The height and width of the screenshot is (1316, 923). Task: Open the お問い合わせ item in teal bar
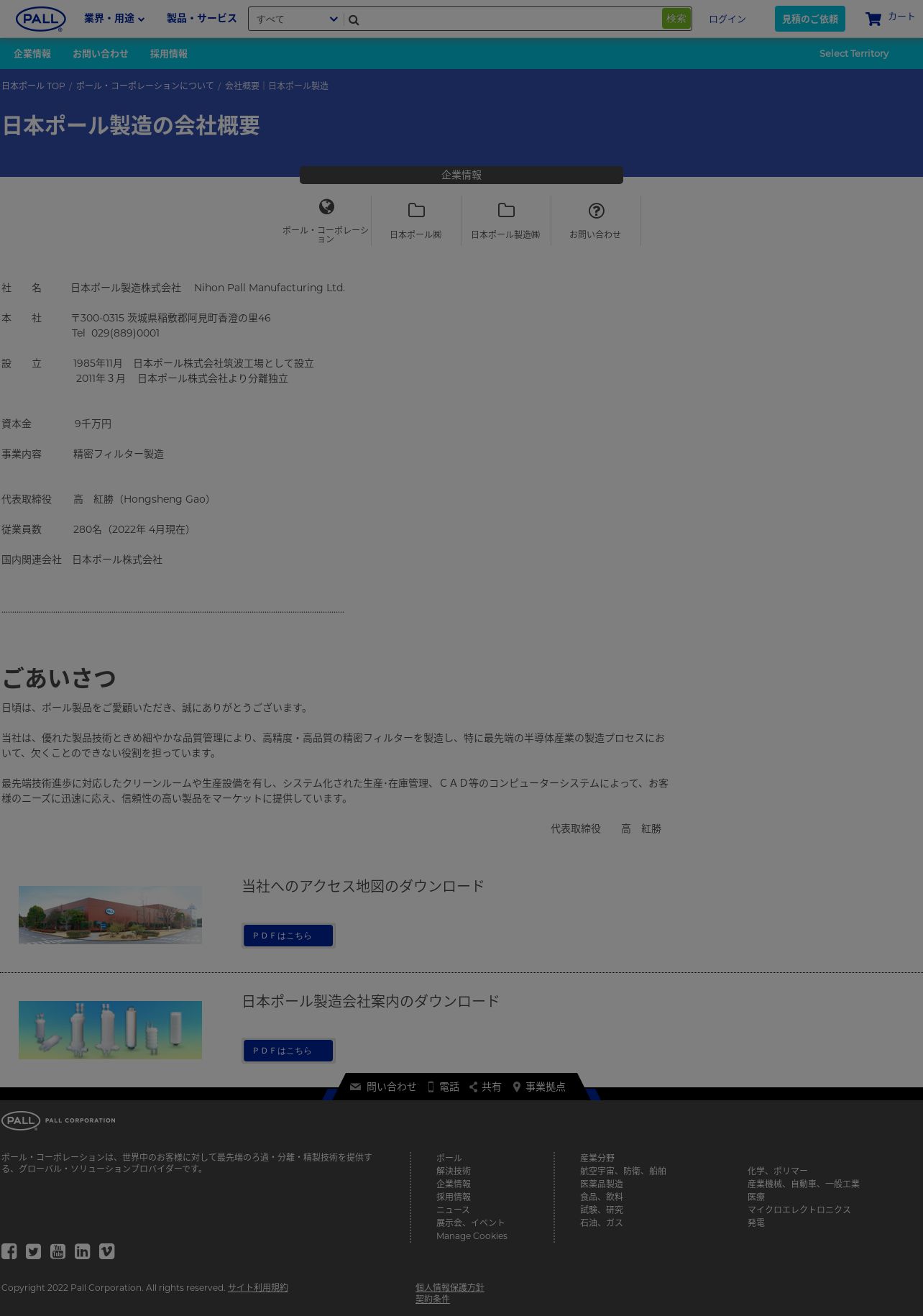click(101, 54)
